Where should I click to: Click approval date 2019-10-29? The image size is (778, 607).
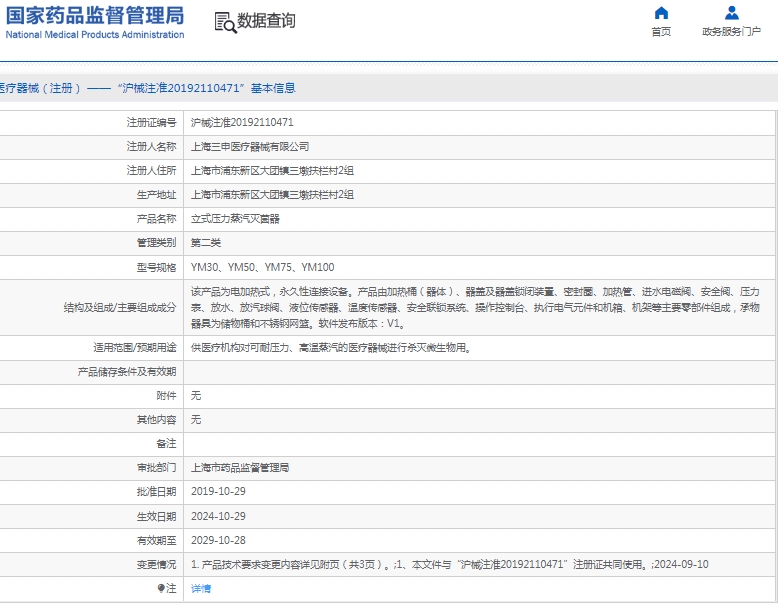218,492
